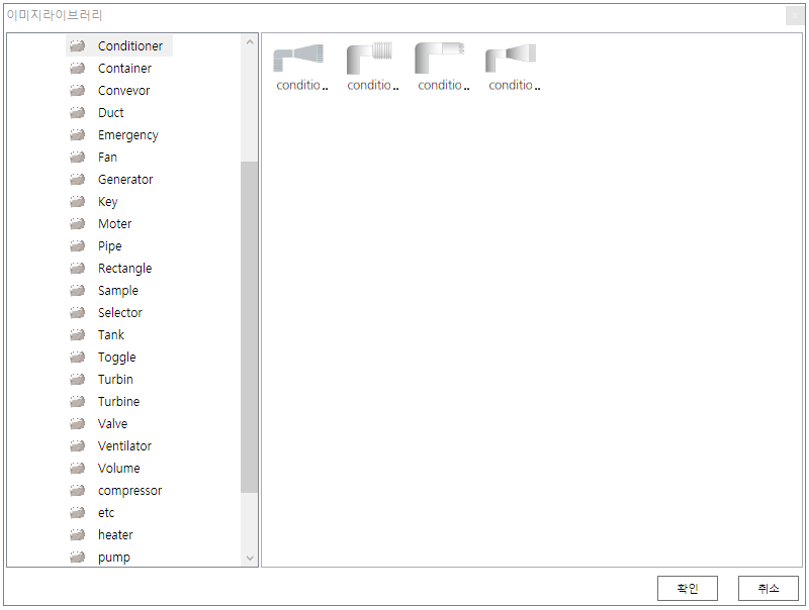Screen dimensions: 809x610
Task: Select the fourth conditioner thumbnail with small nozzle
Action: click(511, 58)
